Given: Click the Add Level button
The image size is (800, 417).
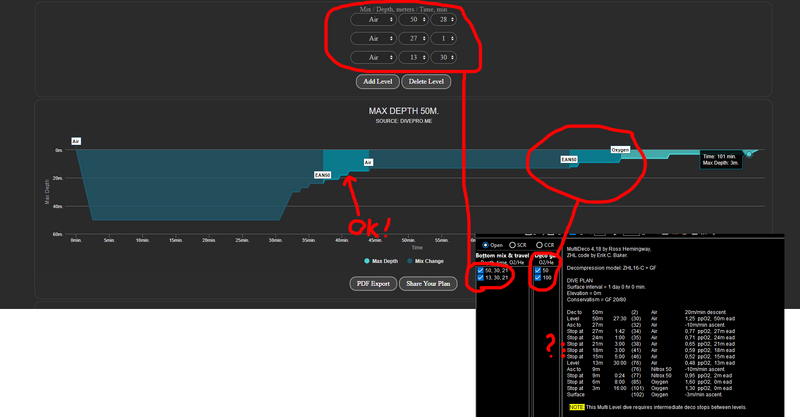Looking at the screenshot, I should (377, 82).
